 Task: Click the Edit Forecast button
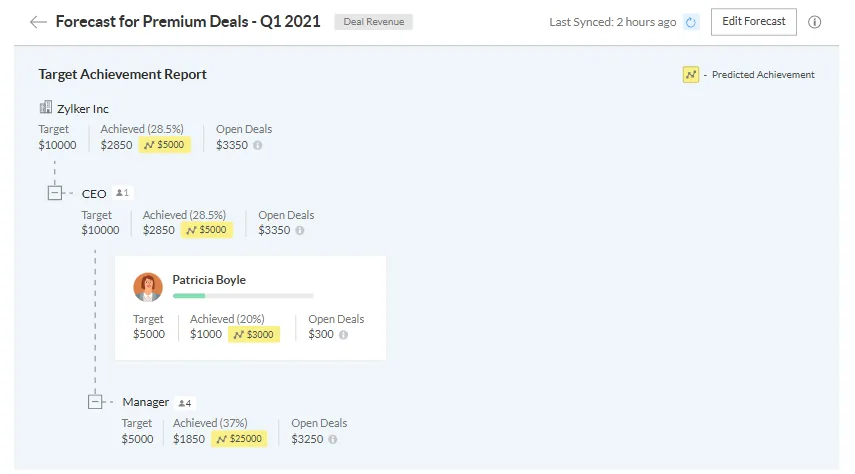click(753, 22)
